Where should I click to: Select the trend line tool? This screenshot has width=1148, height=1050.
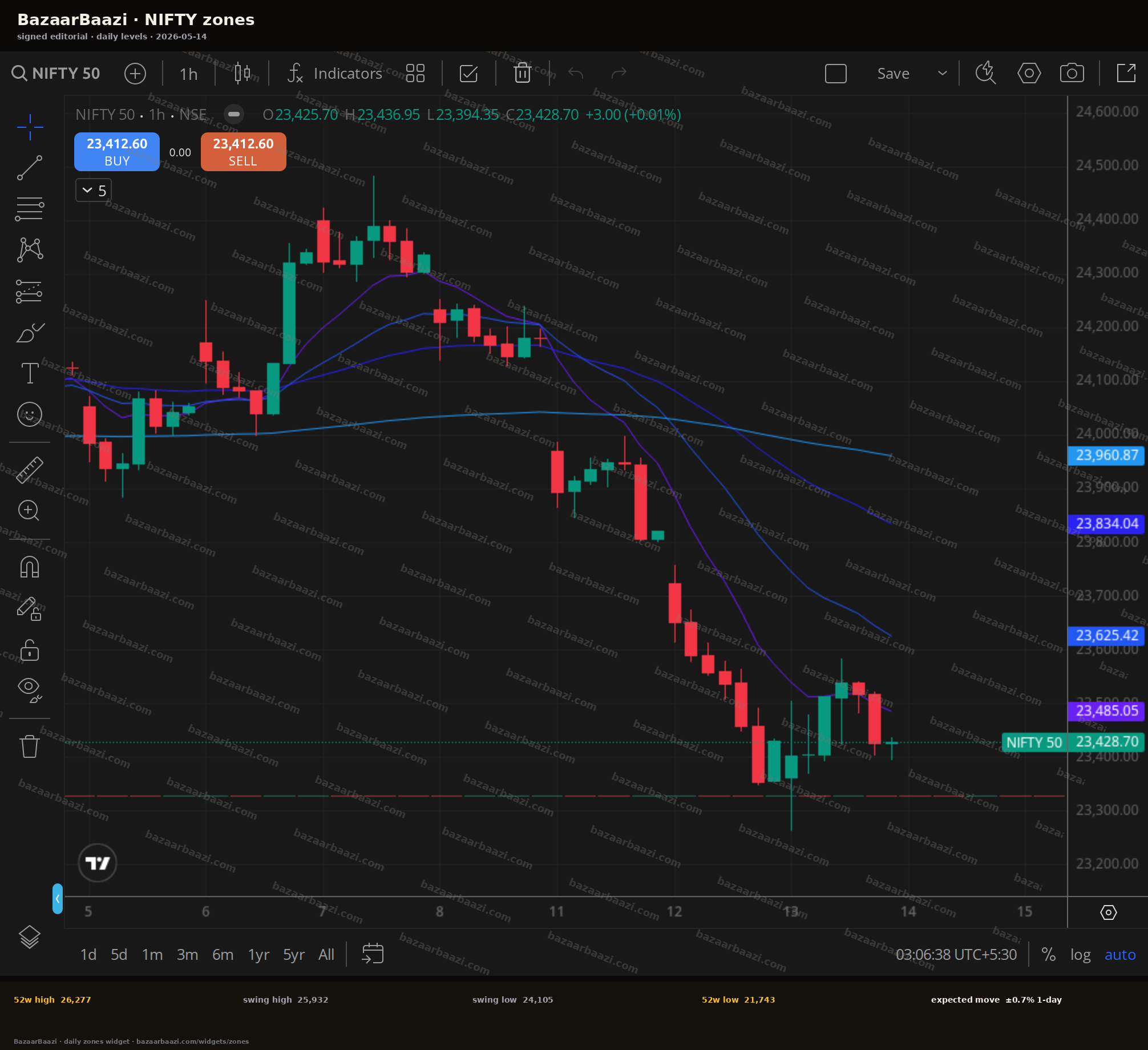point(30,168)
